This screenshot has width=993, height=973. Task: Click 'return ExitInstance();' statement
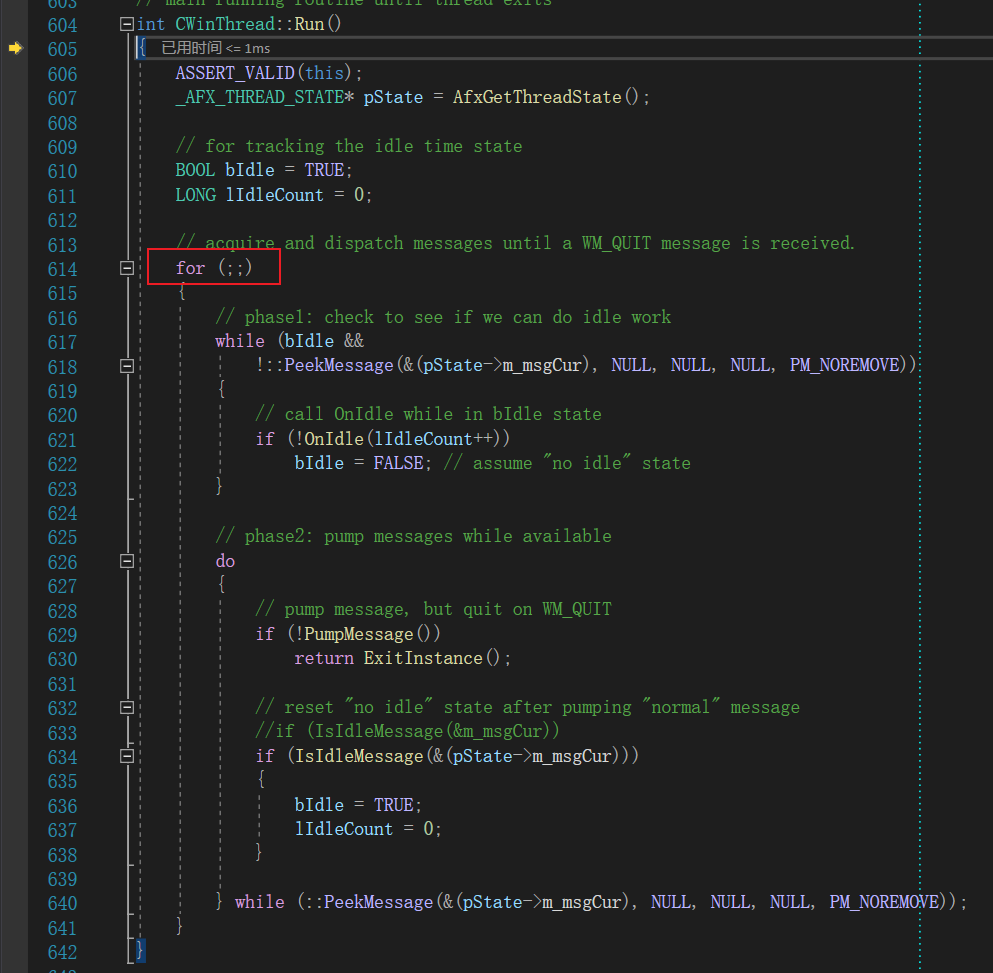(402, 659)
